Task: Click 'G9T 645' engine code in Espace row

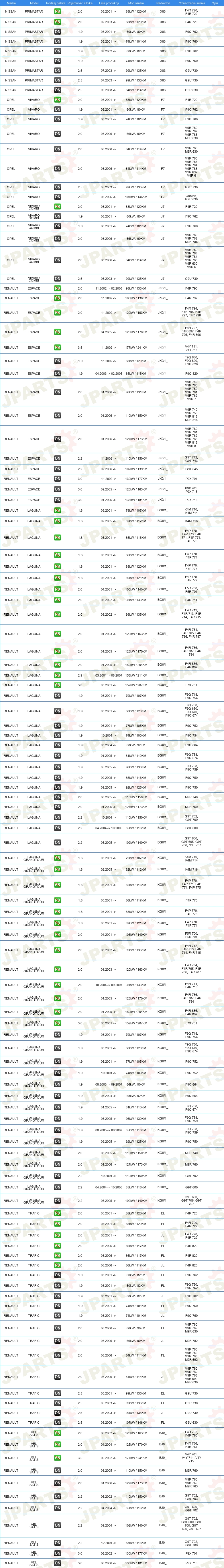Action: (192, 469)
